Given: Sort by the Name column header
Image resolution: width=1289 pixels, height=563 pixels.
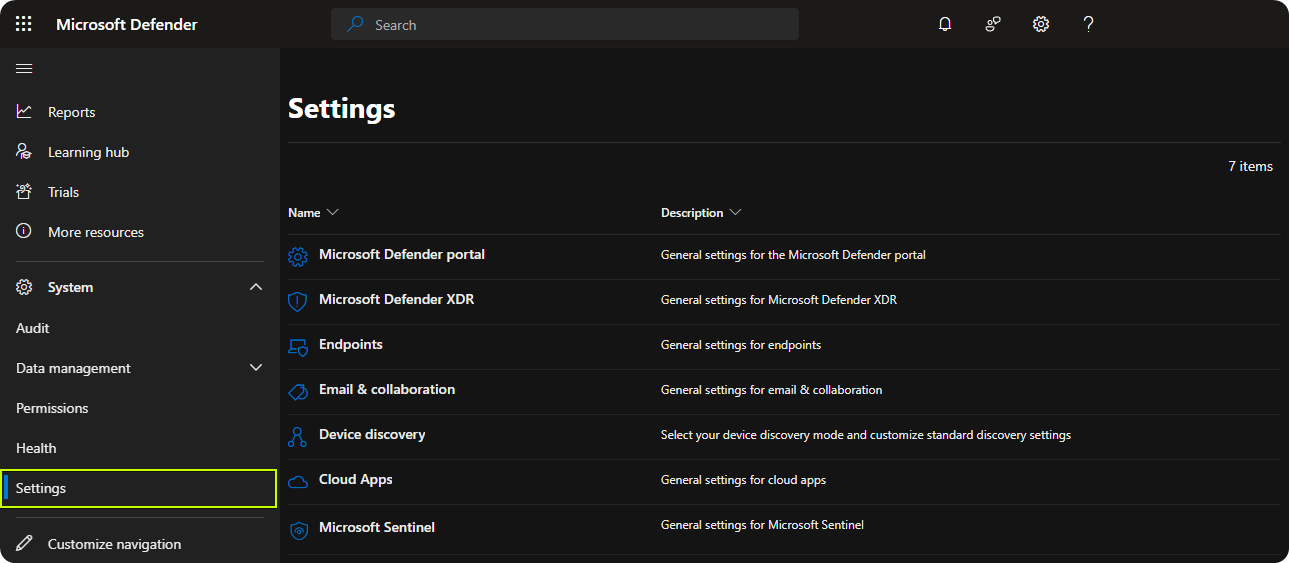Looking at the screenshot, I should (x=304, y=213).
